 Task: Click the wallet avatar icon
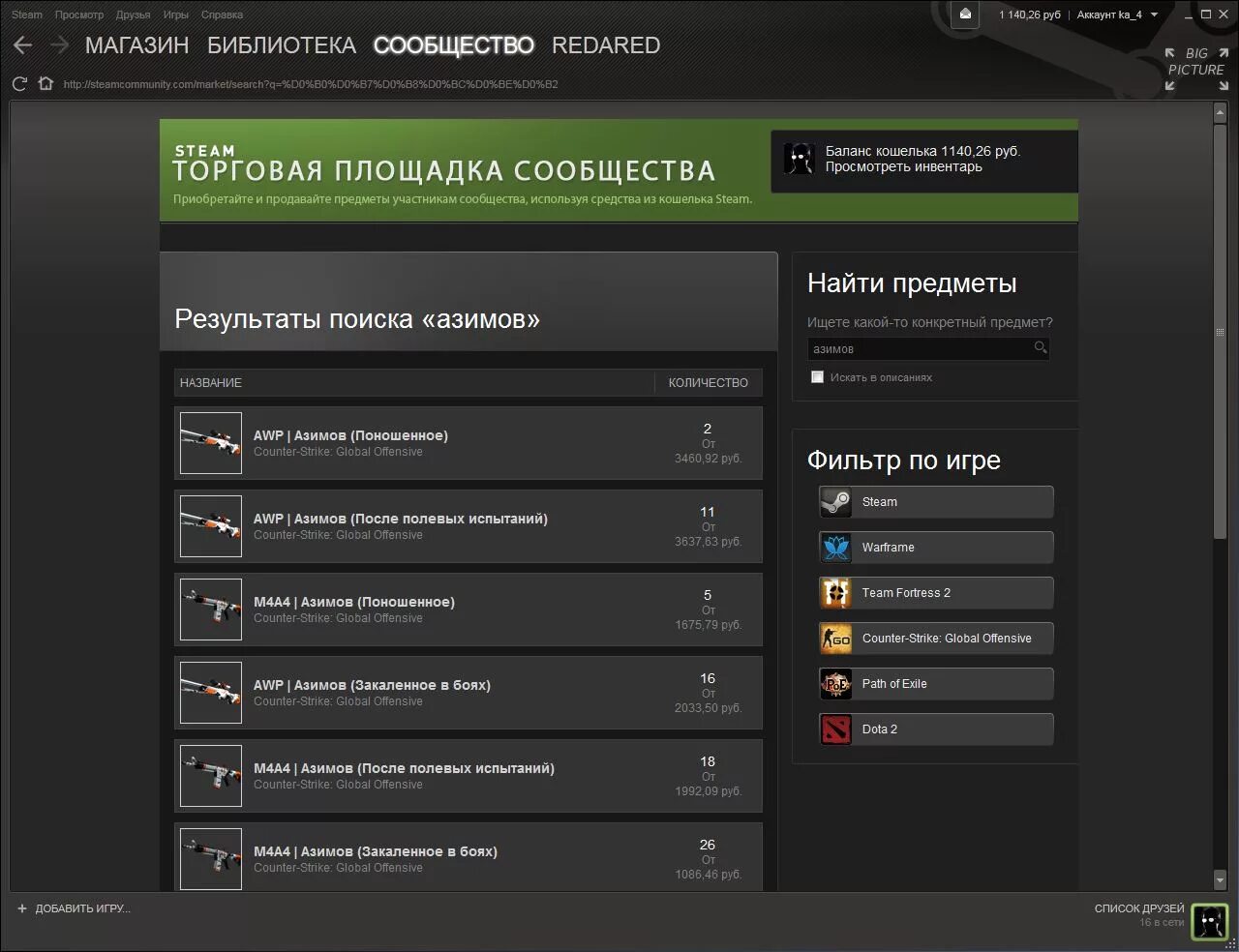click(800, 159)
